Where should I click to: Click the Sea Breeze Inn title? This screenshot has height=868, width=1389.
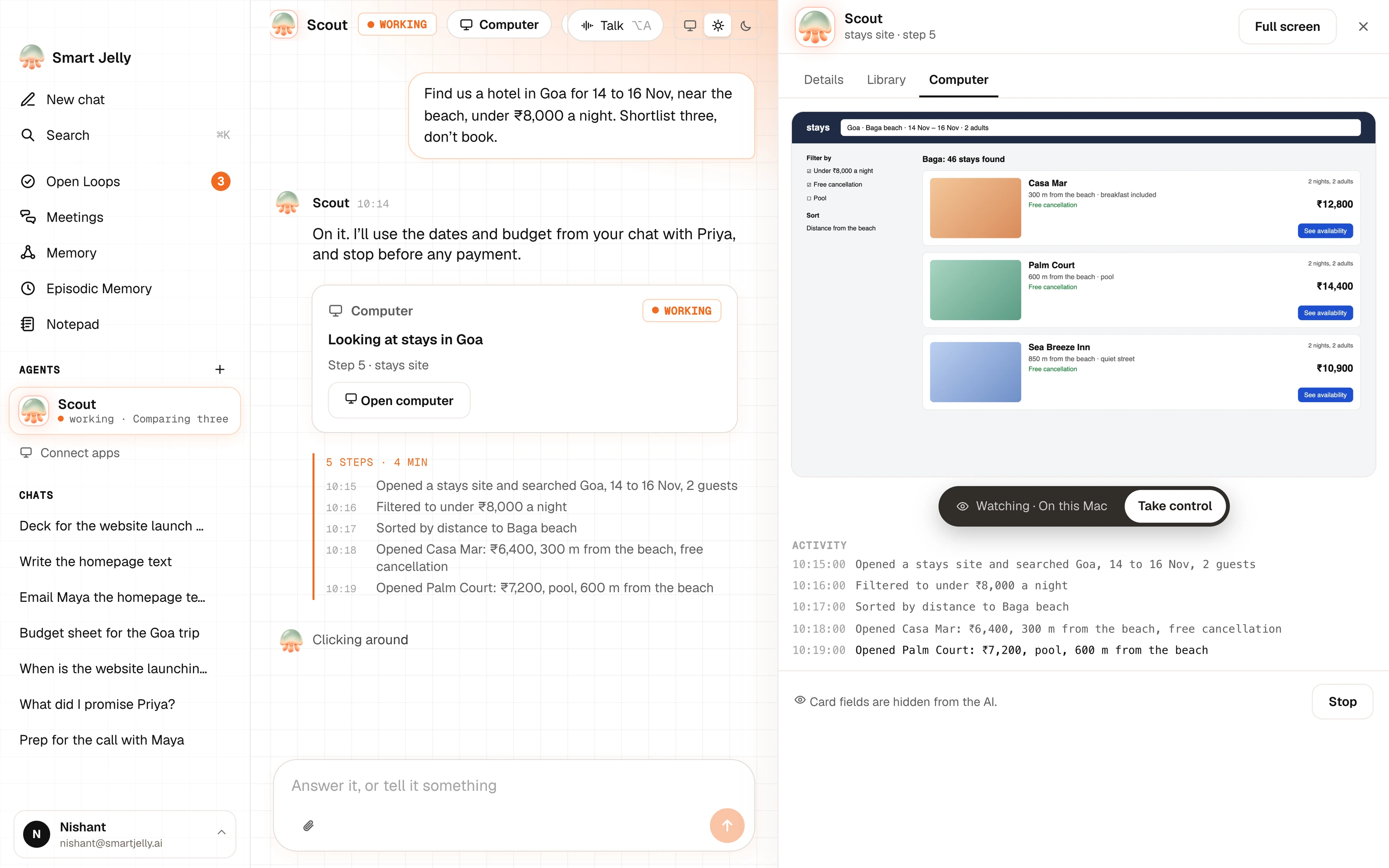pyautogui.click(x=1058, y=347)
